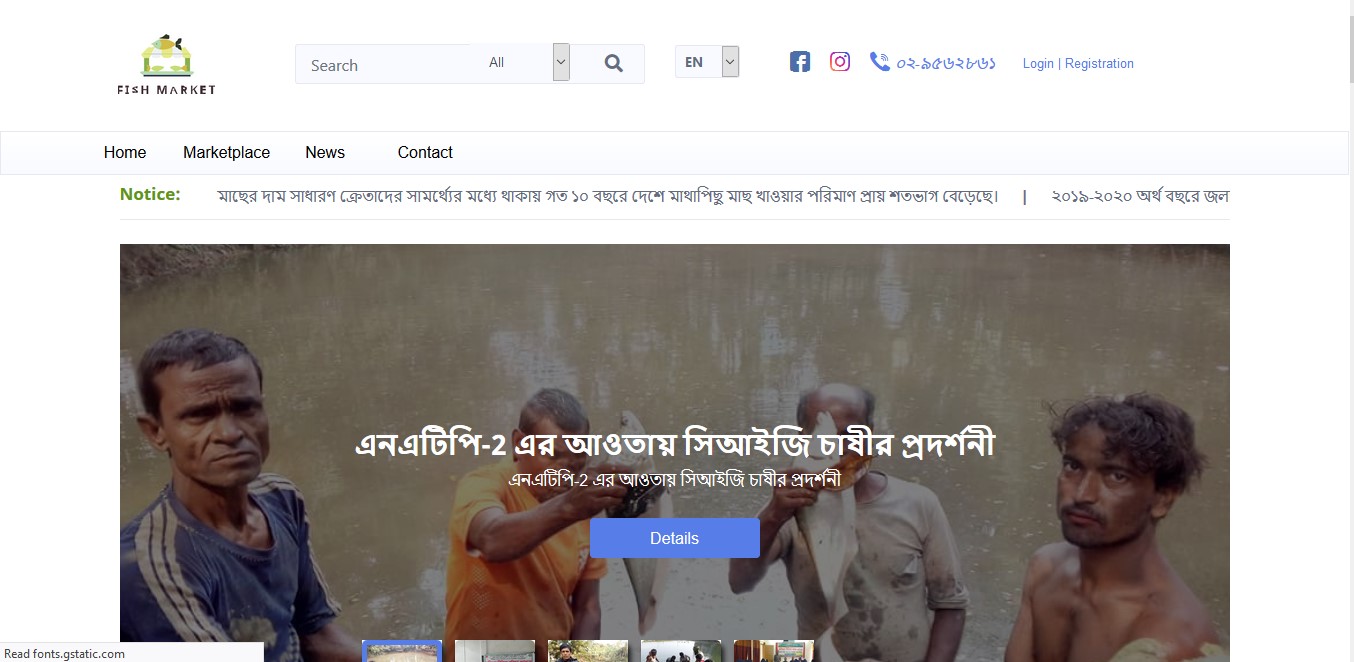1354x662 pixels.
Task: Select the third slider thumbnail
Action: 588,651
